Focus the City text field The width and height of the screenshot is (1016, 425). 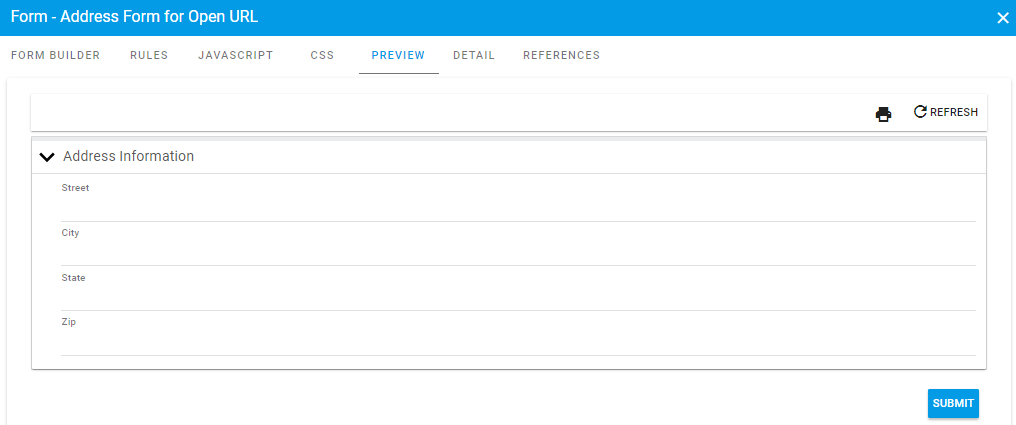[518, 253]
